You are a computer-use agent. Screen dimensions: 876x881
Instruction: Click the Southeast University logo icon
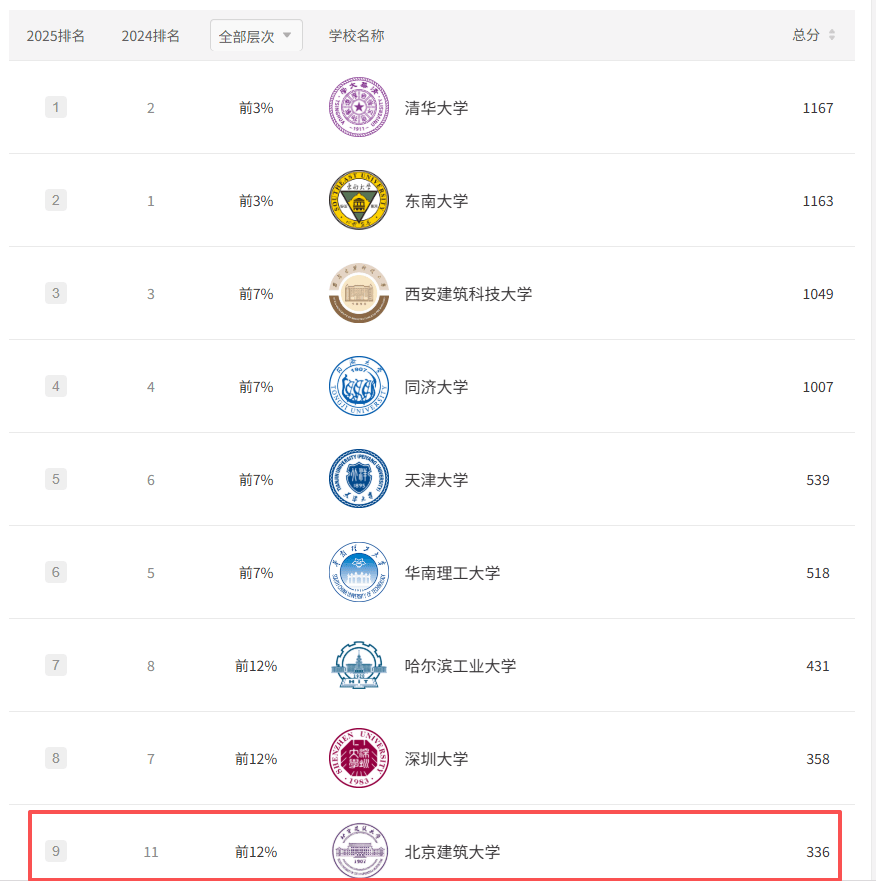tap(358, 200)
